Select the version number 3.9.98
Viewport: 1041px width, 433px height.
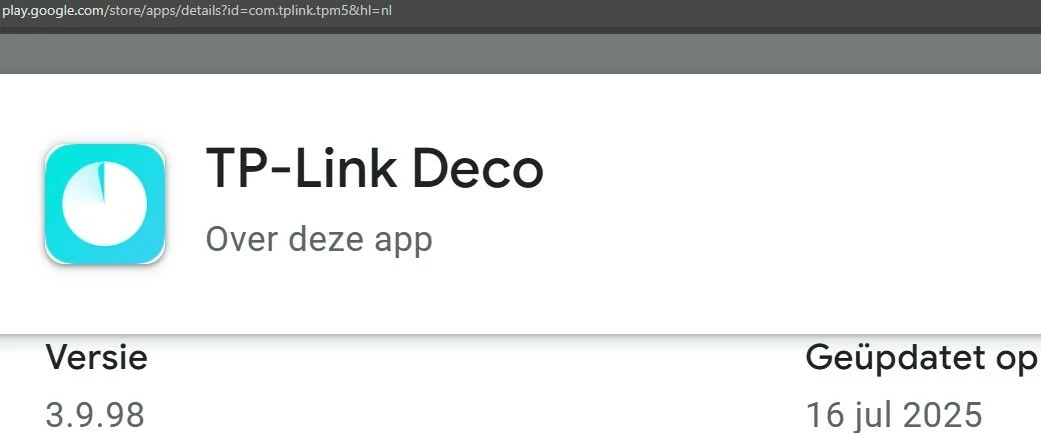95,415
